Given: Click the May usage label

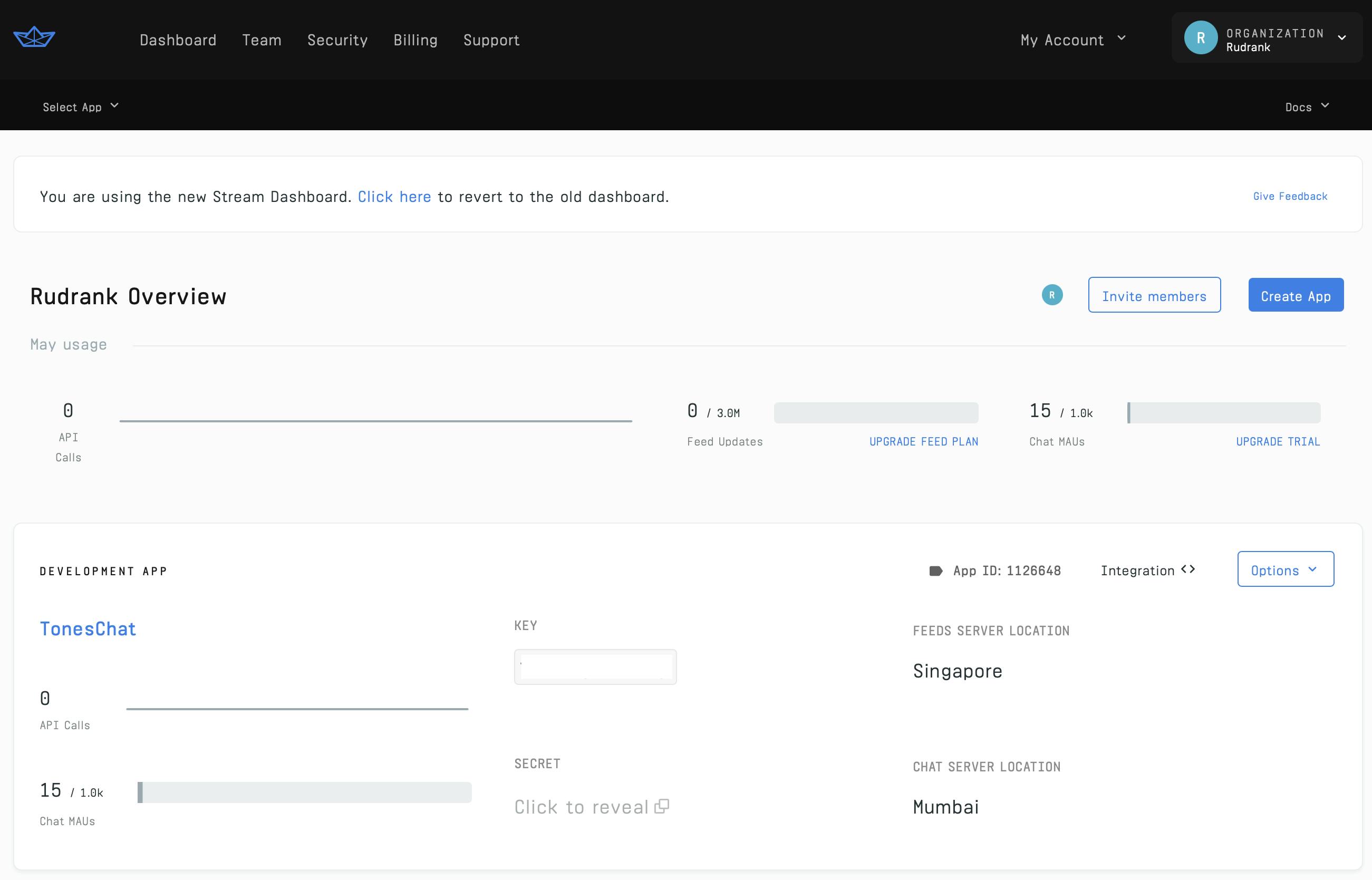Looking at the screenshot, I should [69, 345].
